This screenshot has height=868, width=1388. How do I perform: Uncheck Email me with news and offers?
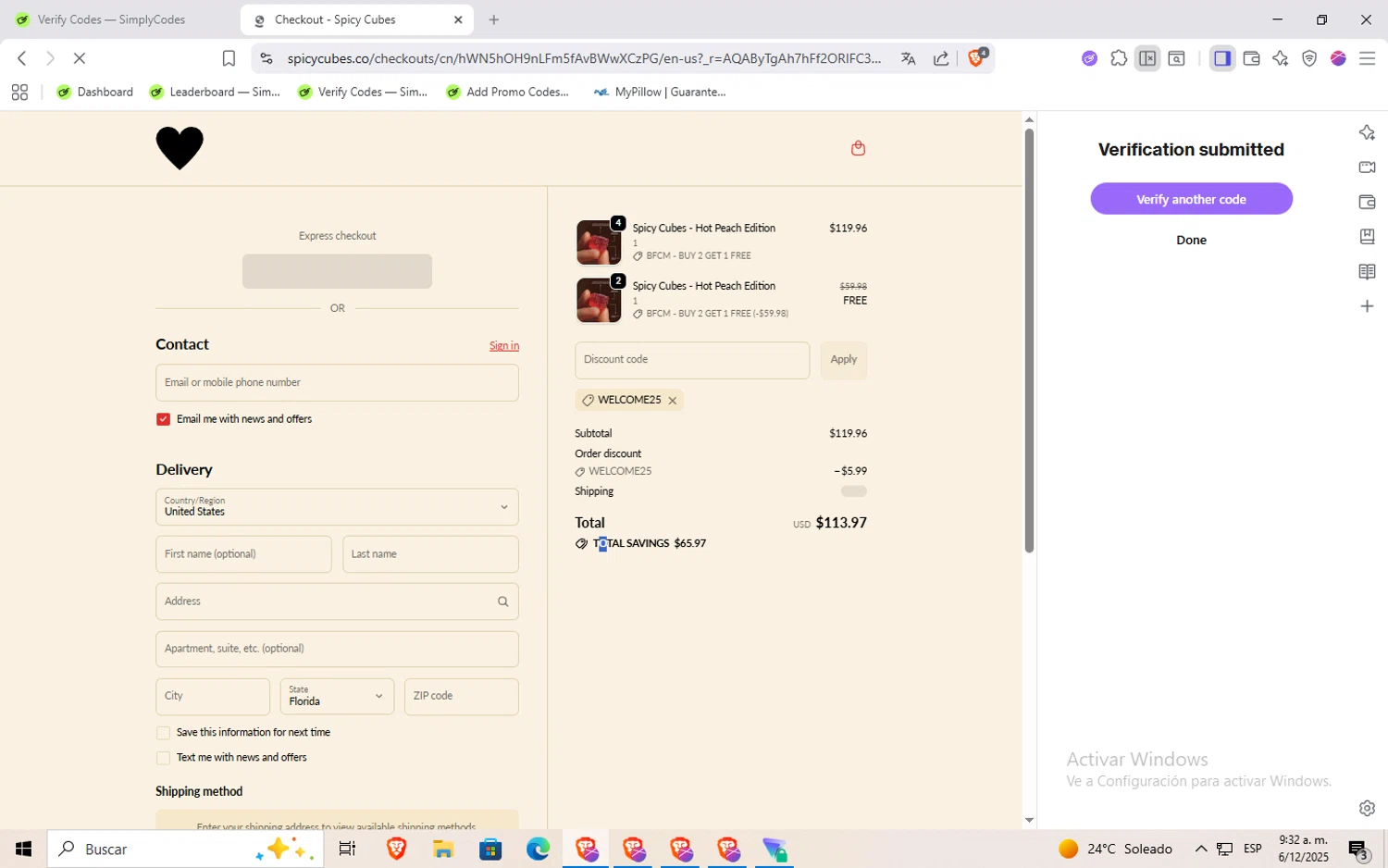163,419
